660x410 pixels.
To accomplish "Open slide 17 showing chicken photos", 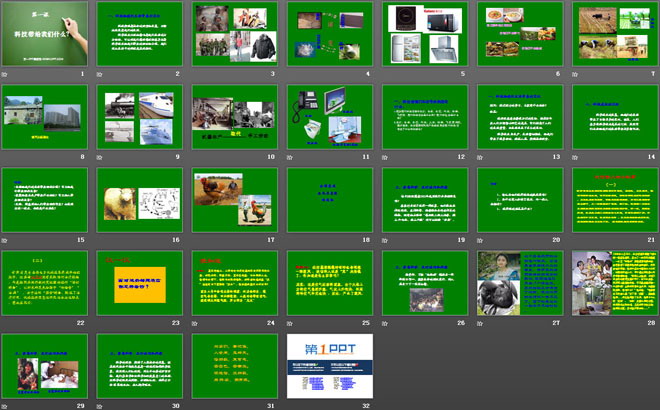I will pos(232,199).
